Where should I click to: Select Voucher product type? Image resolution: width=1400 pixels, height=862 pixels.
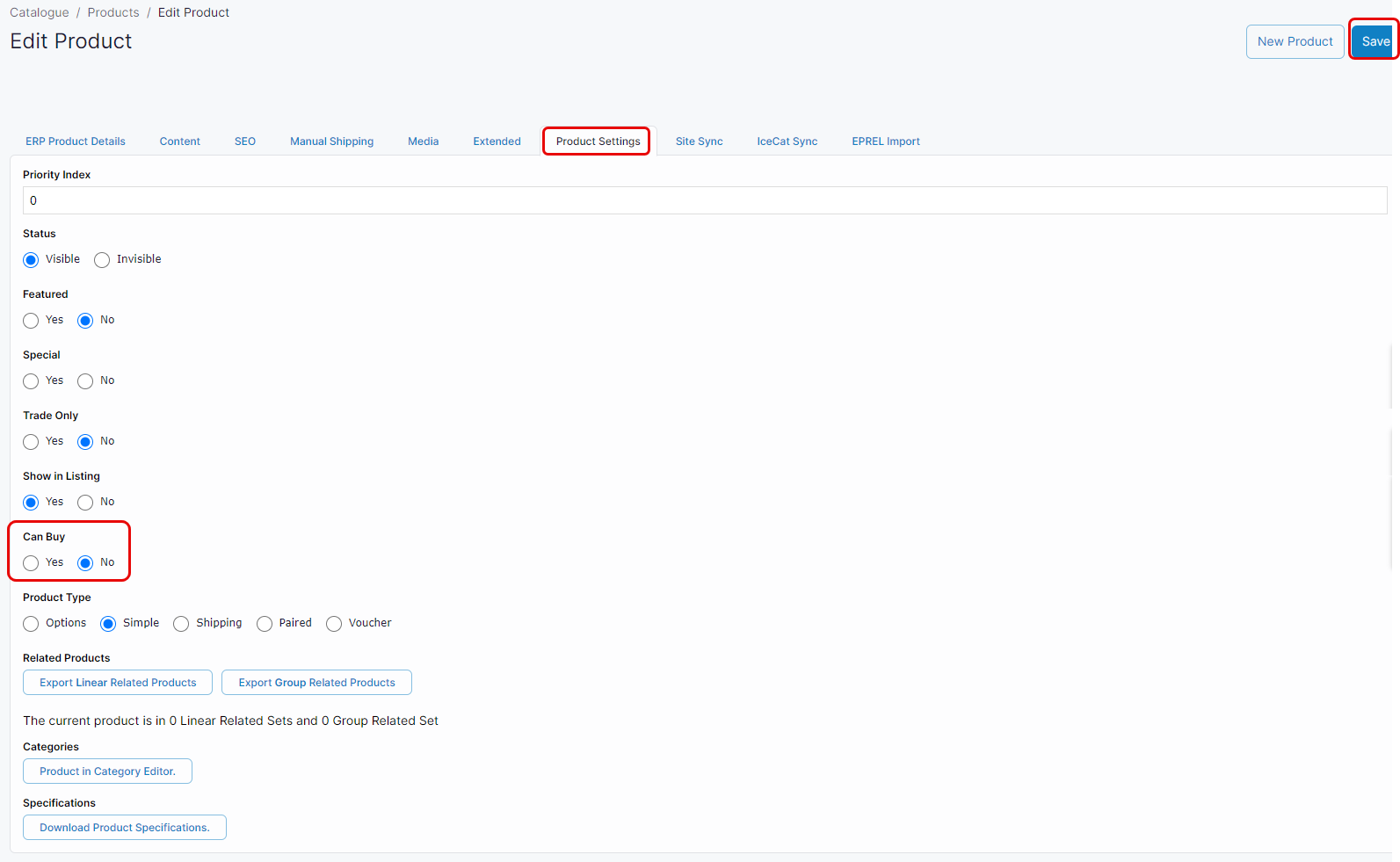point(334,624)
